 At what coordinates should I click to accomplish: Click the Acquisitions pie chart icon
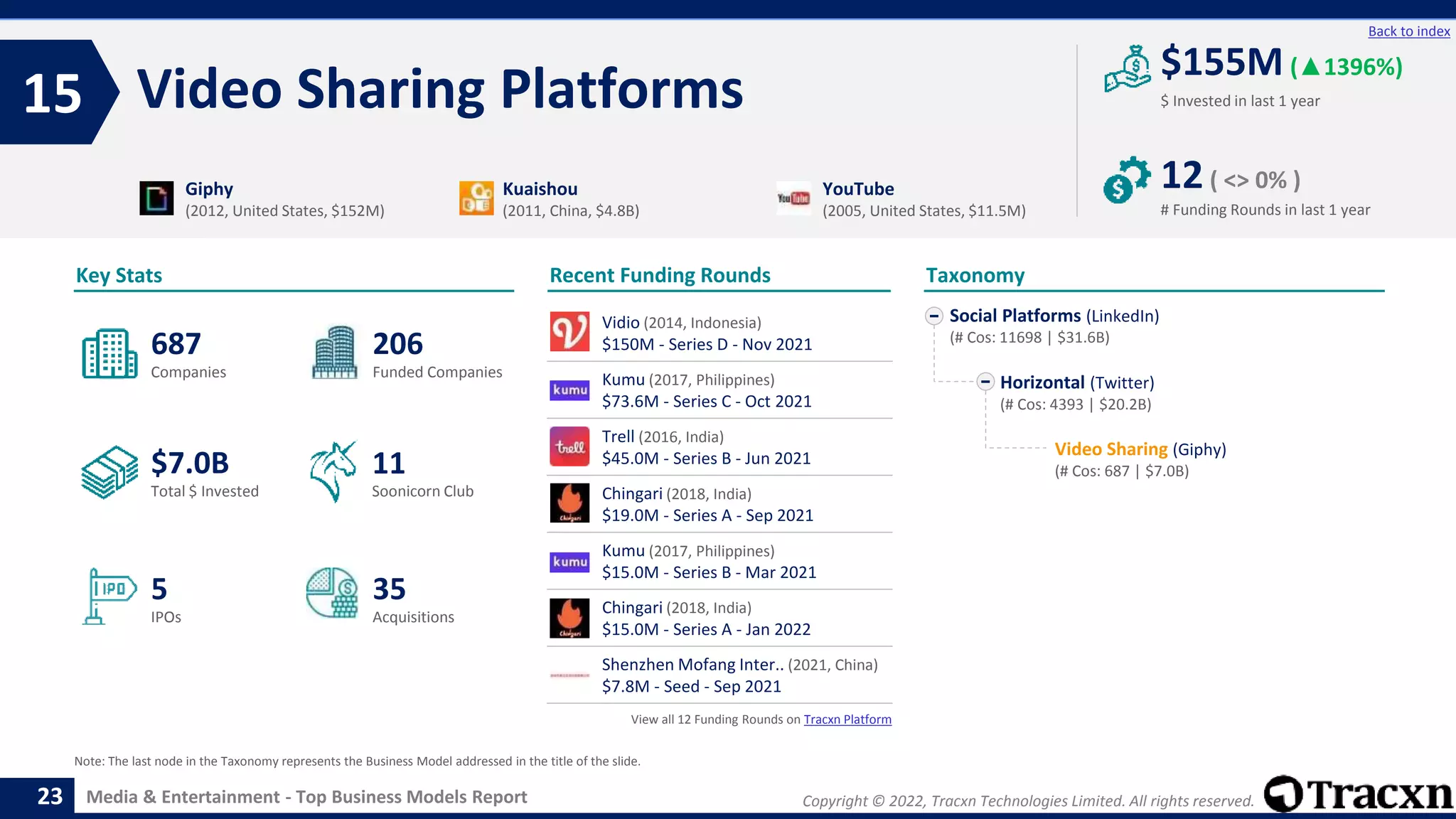332,593
